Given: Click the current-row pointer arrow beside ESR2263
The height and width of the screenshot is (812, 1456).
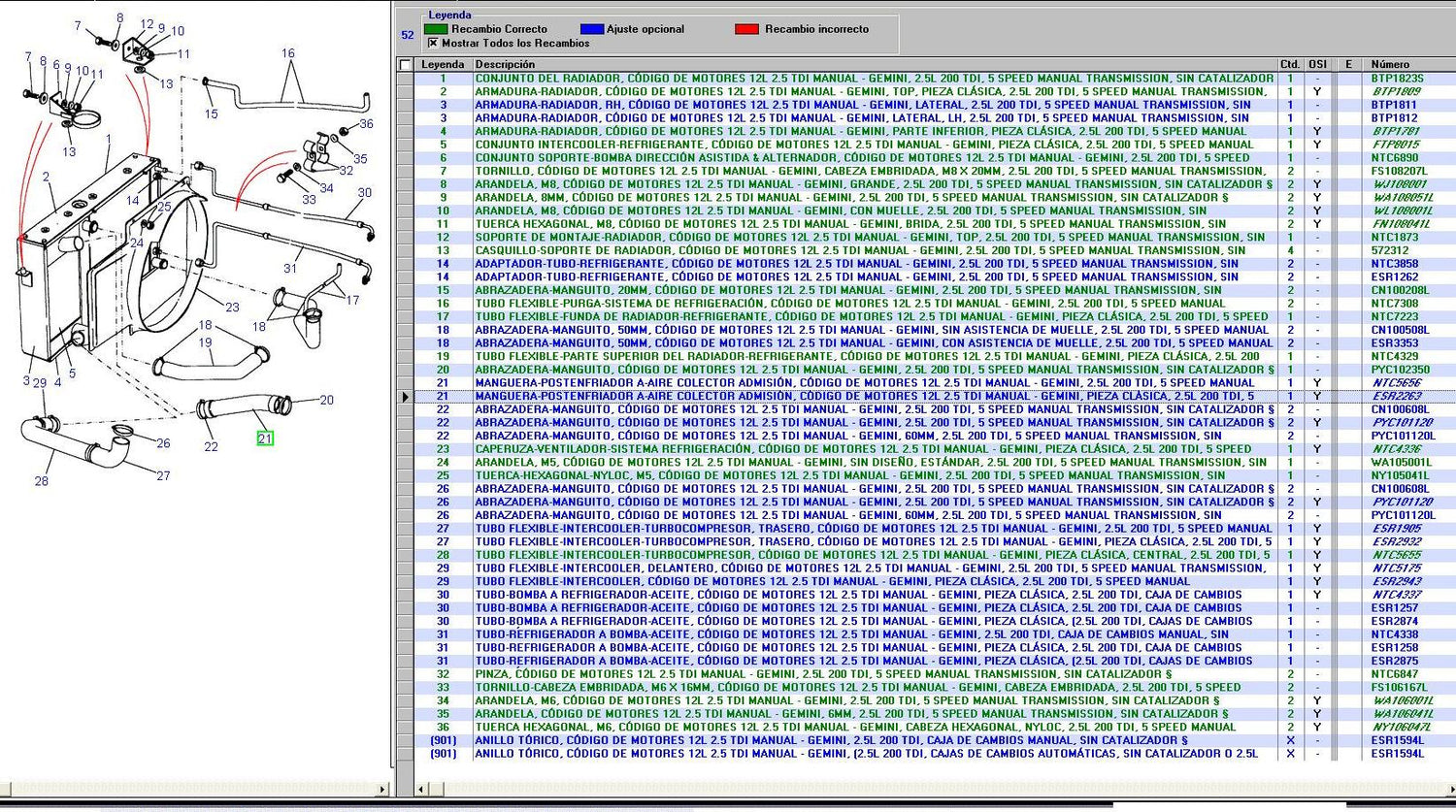Looking at the screenshot, I should 405,396.
